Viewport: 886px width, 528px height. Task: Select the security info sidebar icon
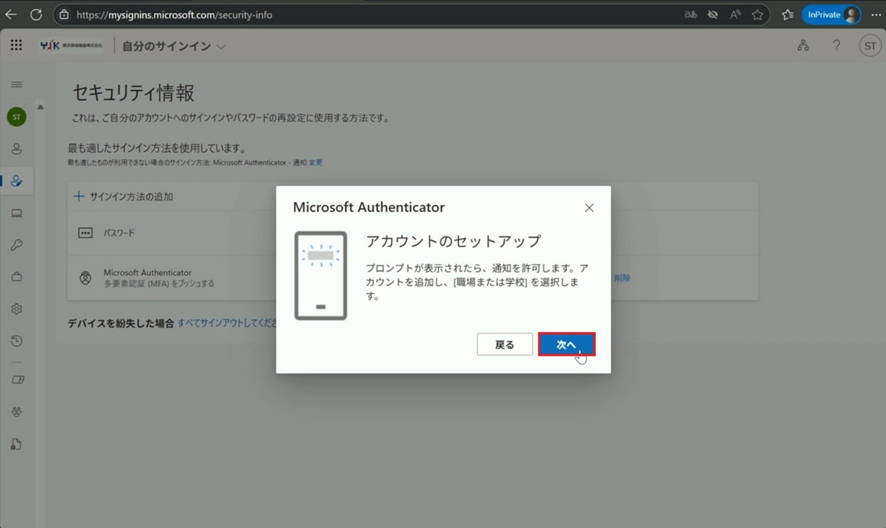[16, 181]
